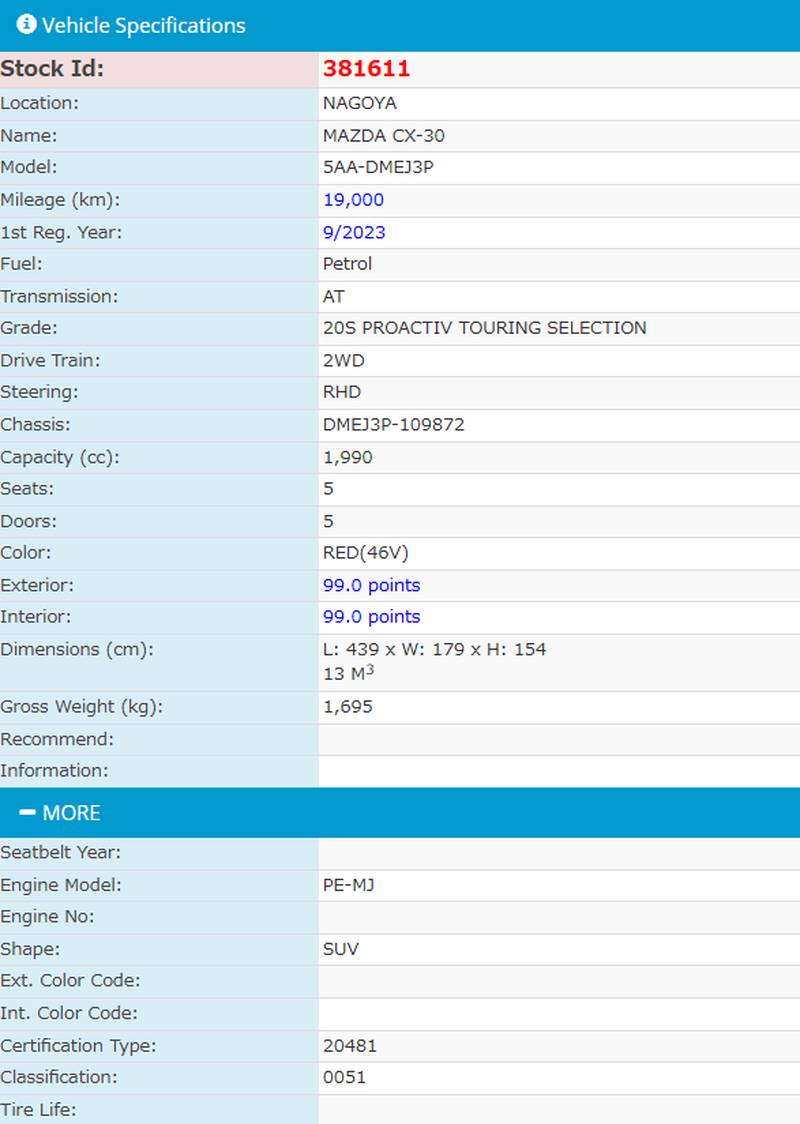
Task: Click the Vehicle Specifications header
Action: [x=400, y=26]
